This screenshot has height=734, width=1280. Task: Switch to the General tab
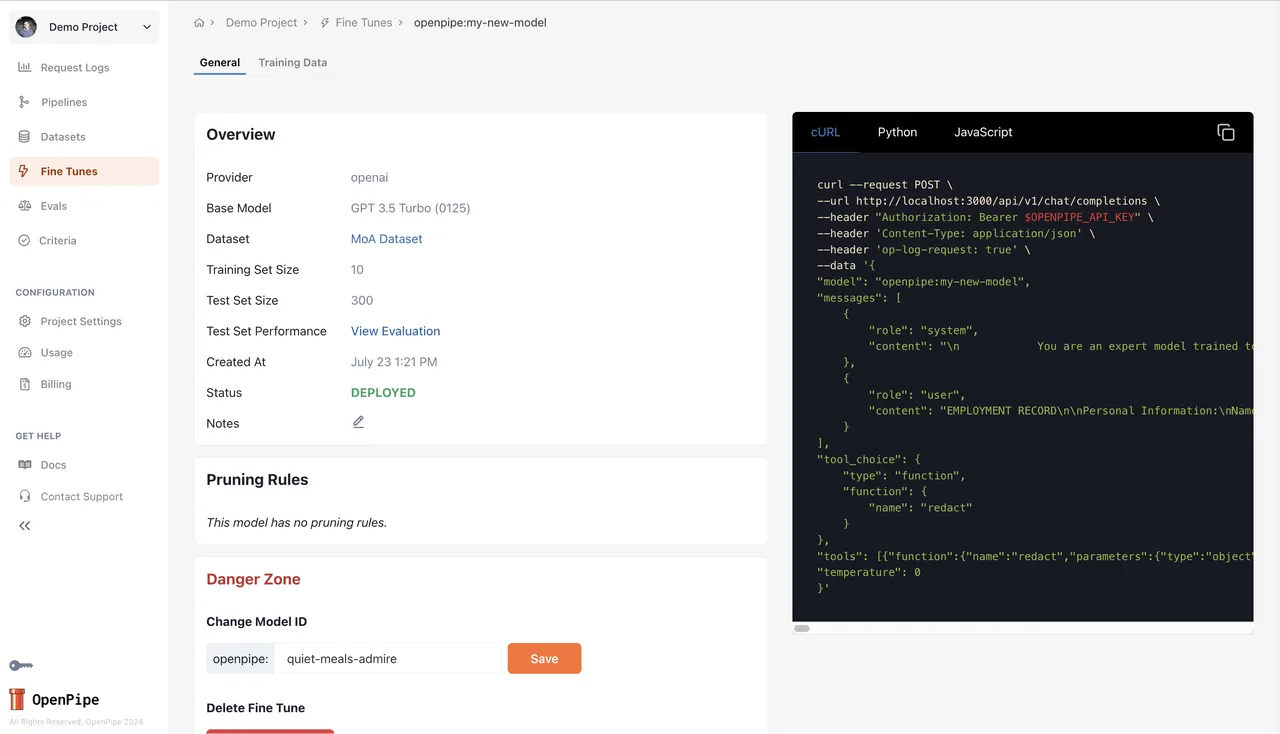point(220,62)
